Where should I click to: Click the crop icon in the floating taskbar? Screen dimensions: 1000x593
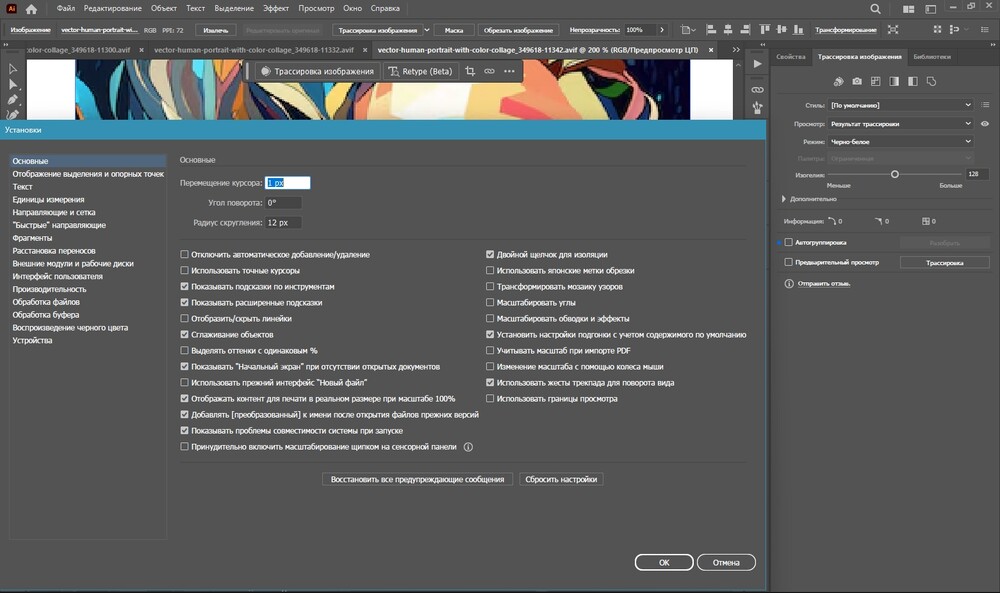(470, 71)
